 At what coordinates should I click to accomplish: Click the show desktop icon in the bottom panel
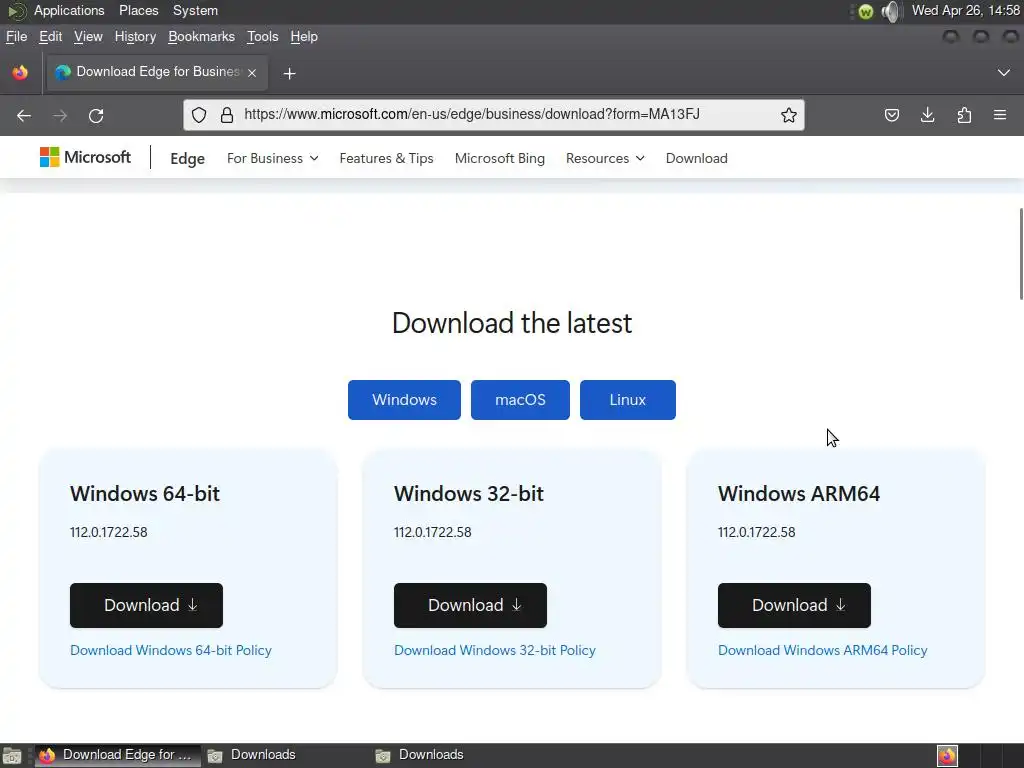(12, 756)
